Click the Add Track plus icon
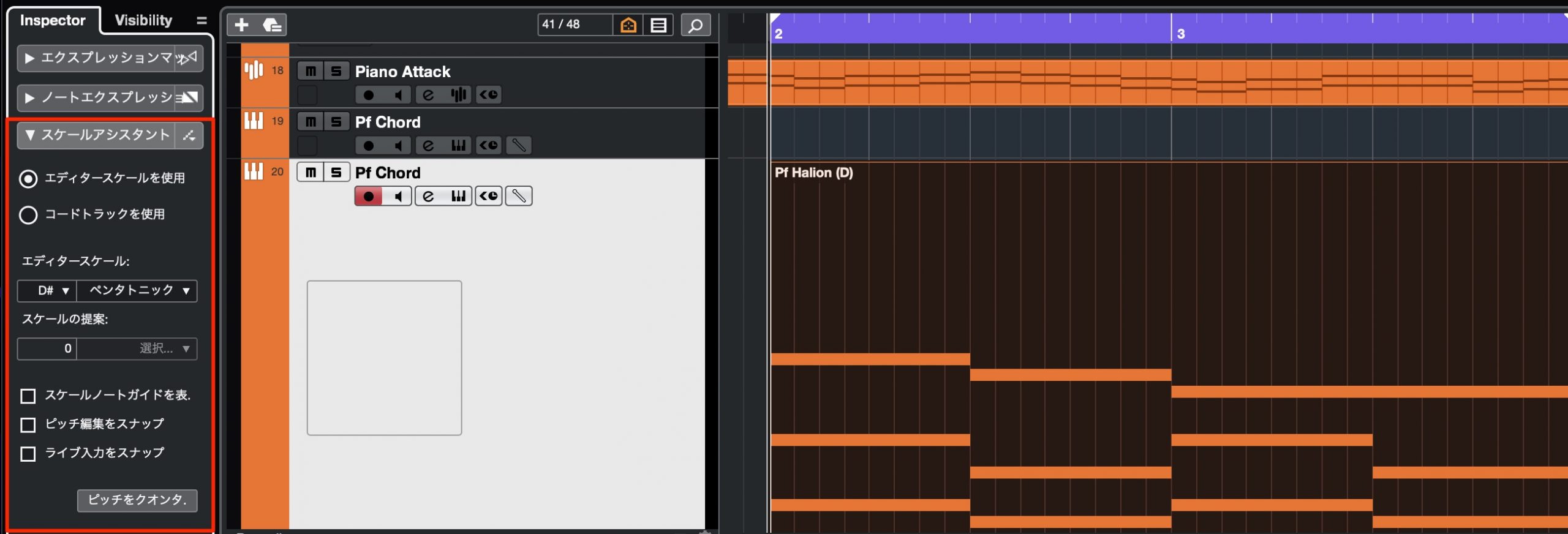1568x534 pixels. (241, 24)
